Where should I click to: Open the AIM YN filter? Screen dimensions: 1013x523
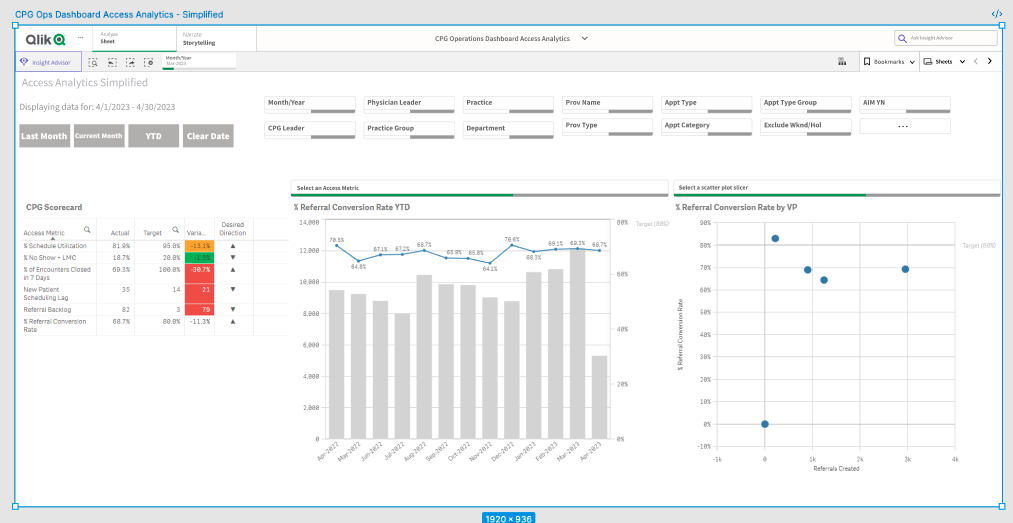[x=905, y=104]
